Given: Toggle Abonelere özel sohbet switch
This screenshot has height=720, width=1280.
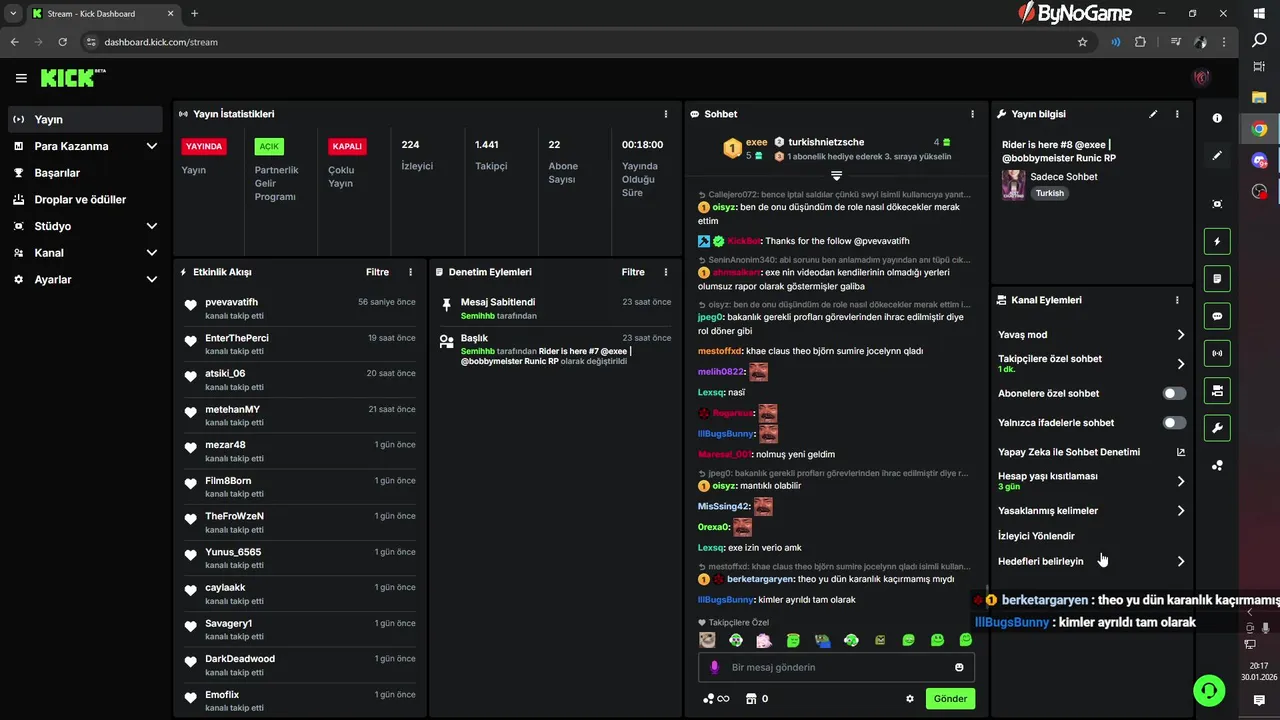Looking at the screenshot, I should click(1175, 394).
